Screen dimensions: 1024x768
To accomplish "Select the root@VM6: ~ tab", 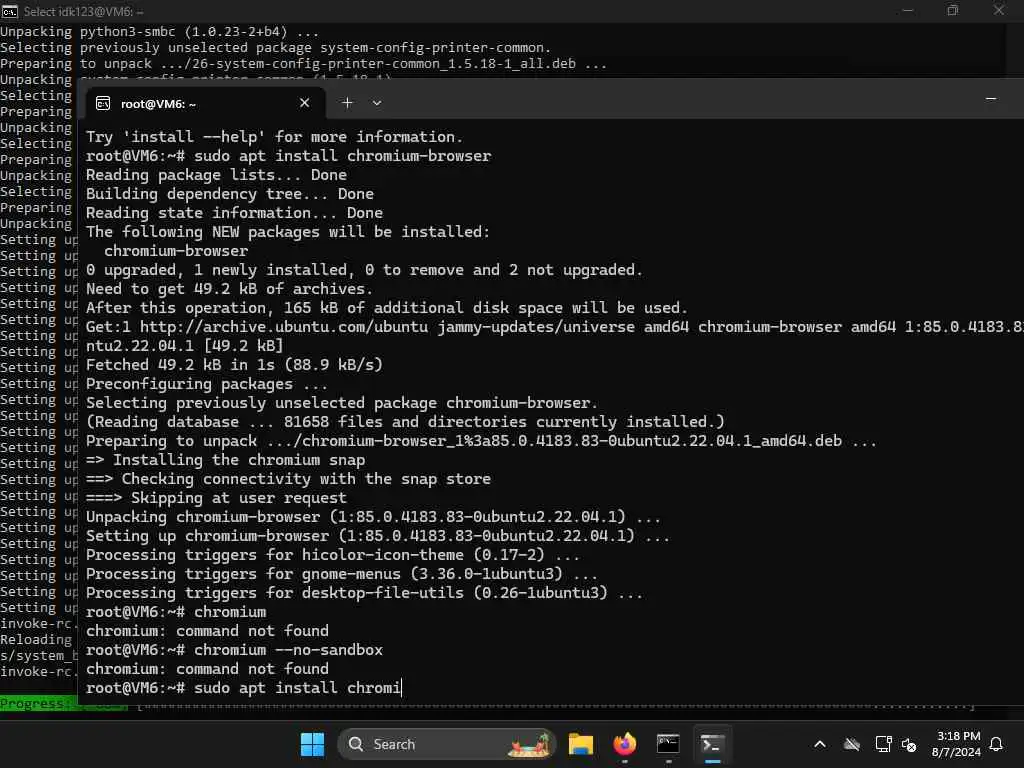I will click(x=206, y=103).
